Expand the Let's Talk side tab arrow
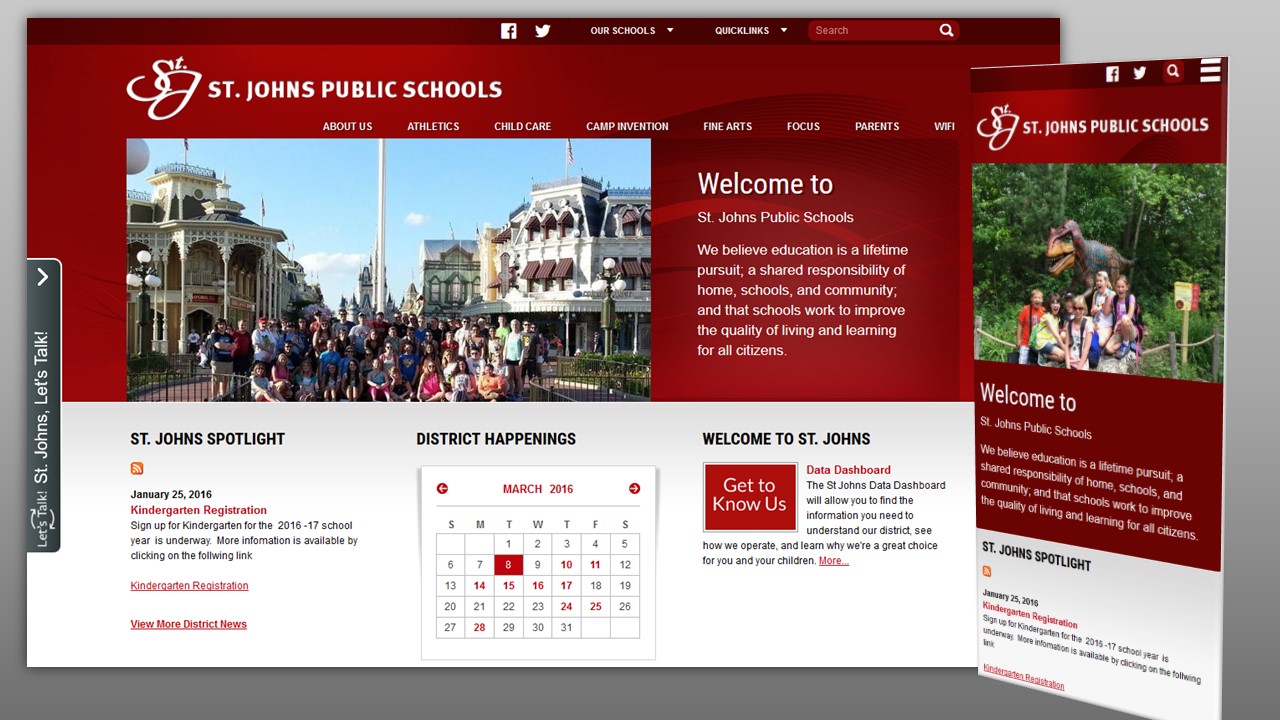1280x720 pixels. click(x=43, y=277)
